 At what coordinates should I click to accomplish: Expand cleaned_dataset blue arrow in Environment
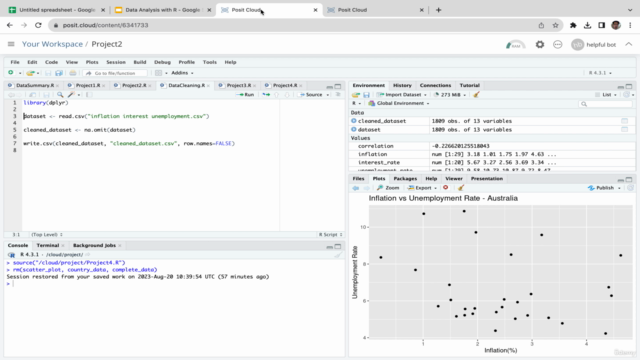353,121
